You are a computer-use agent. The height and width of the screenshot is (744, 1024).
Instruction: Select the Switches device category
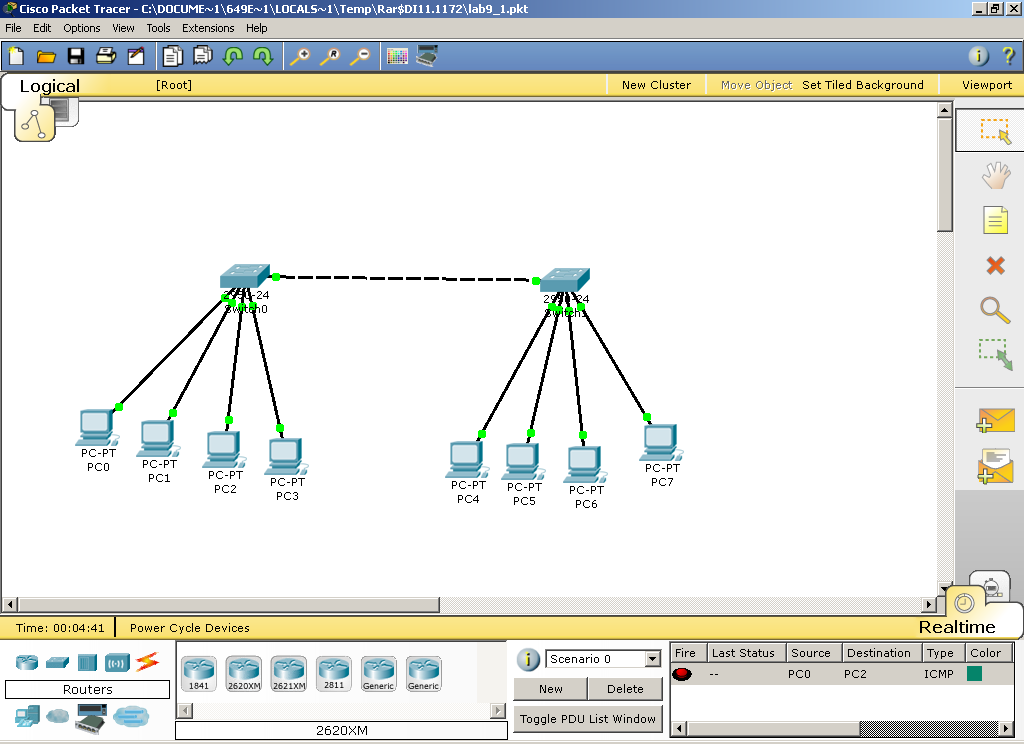point(57,662)
